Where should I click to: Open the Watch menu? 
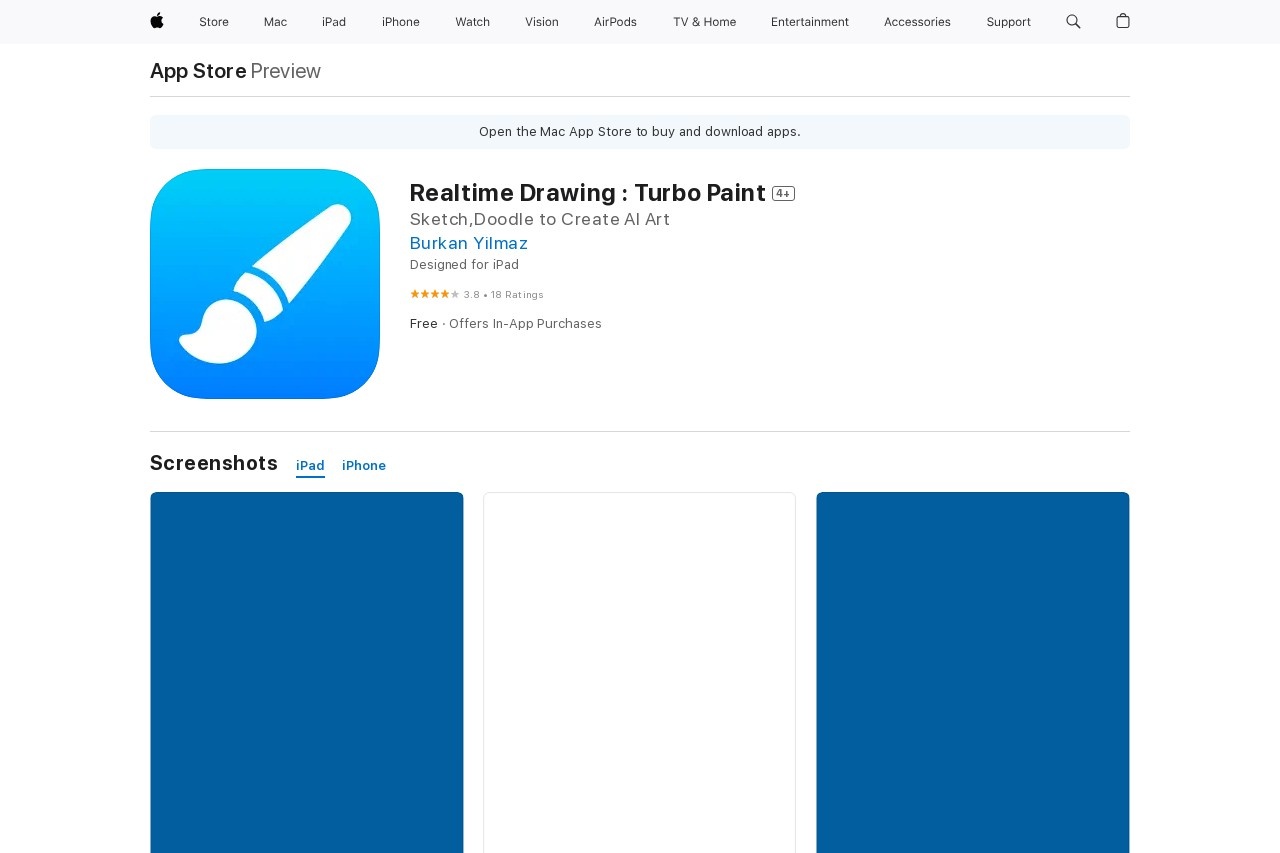[472, 22]
